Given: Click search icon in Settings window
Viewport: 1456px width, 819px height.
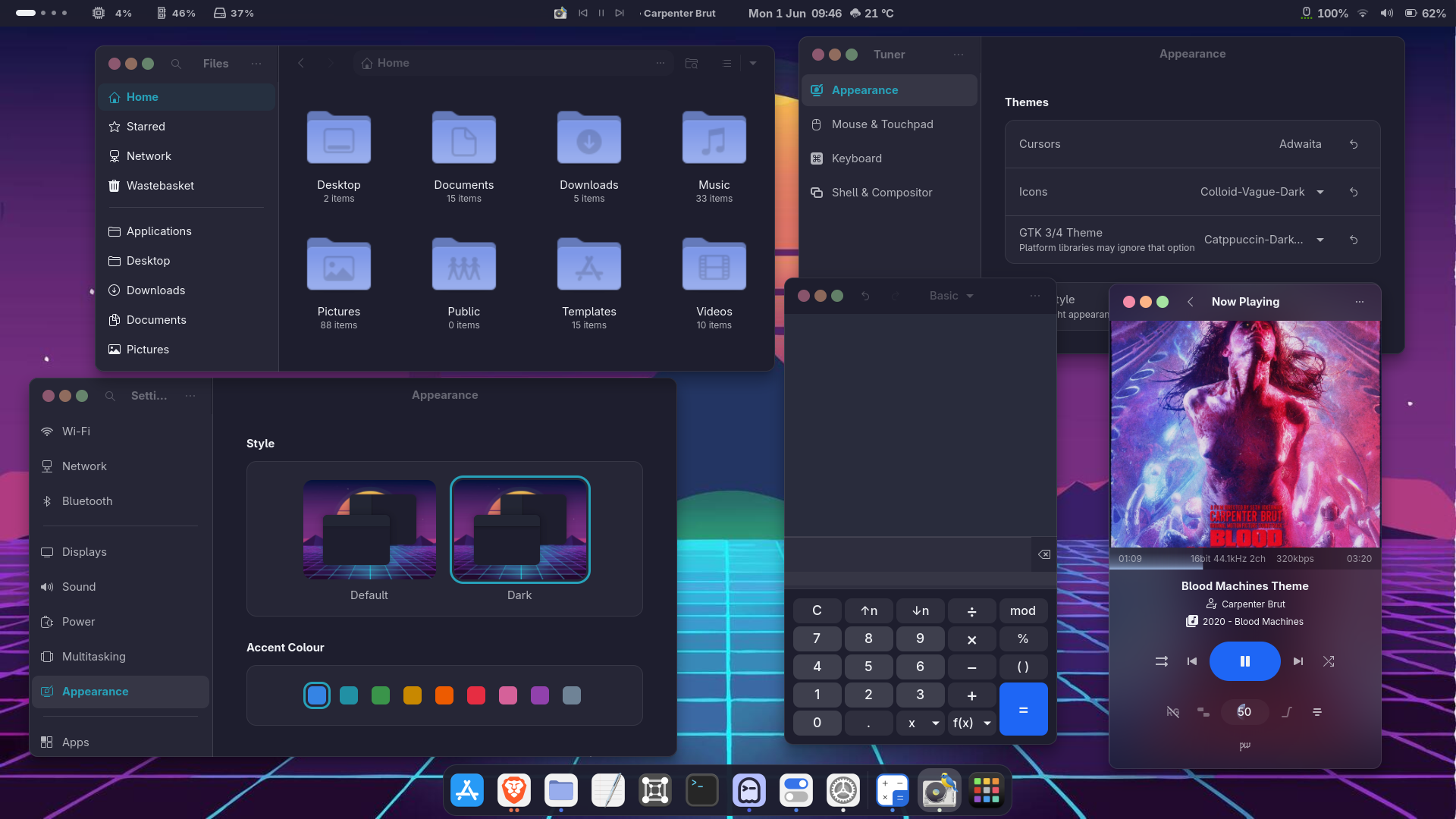Looking at the screenshot, I should (110, 396).
